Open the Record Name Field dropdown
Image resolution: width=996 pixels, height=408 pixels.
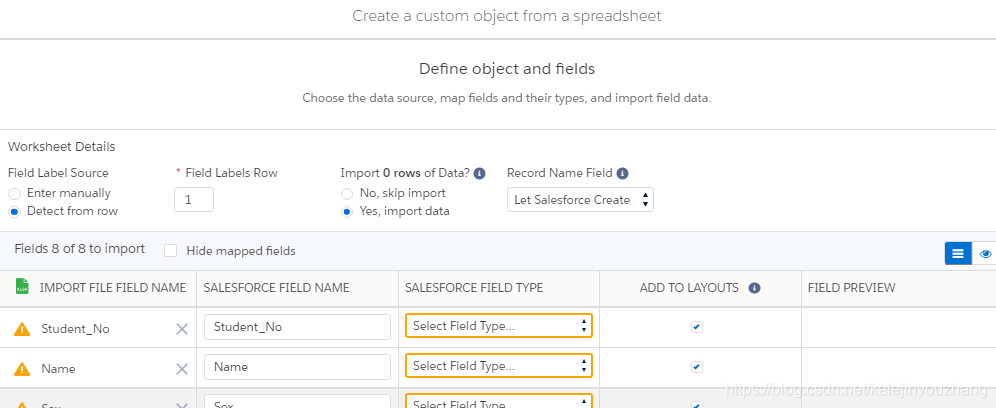coord(580,200)
